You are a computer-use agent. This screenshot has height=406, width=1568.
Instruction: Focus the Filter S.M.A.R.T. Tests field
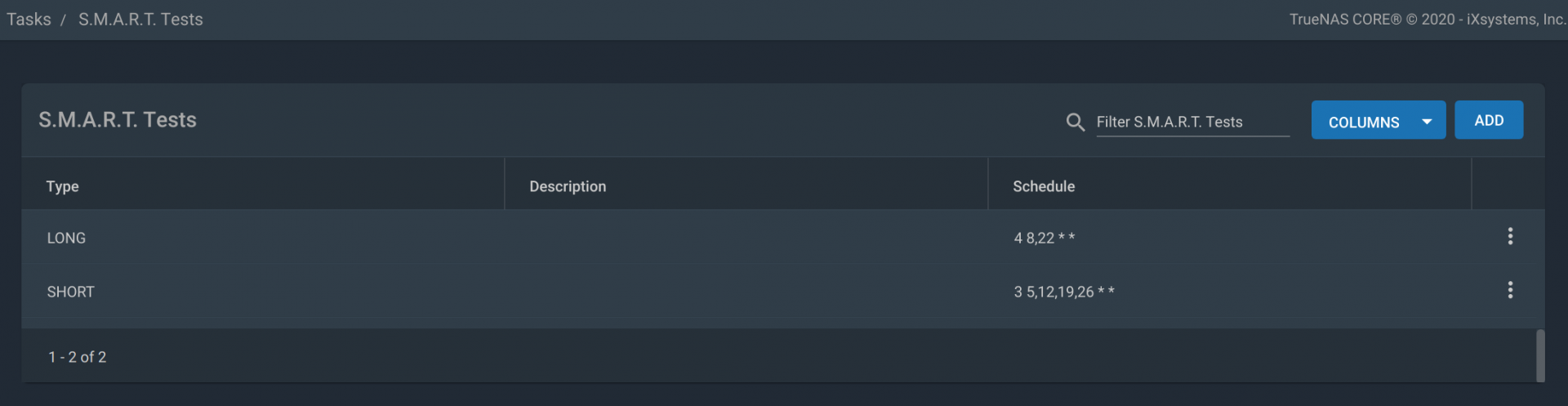[x=1192, y=122]
